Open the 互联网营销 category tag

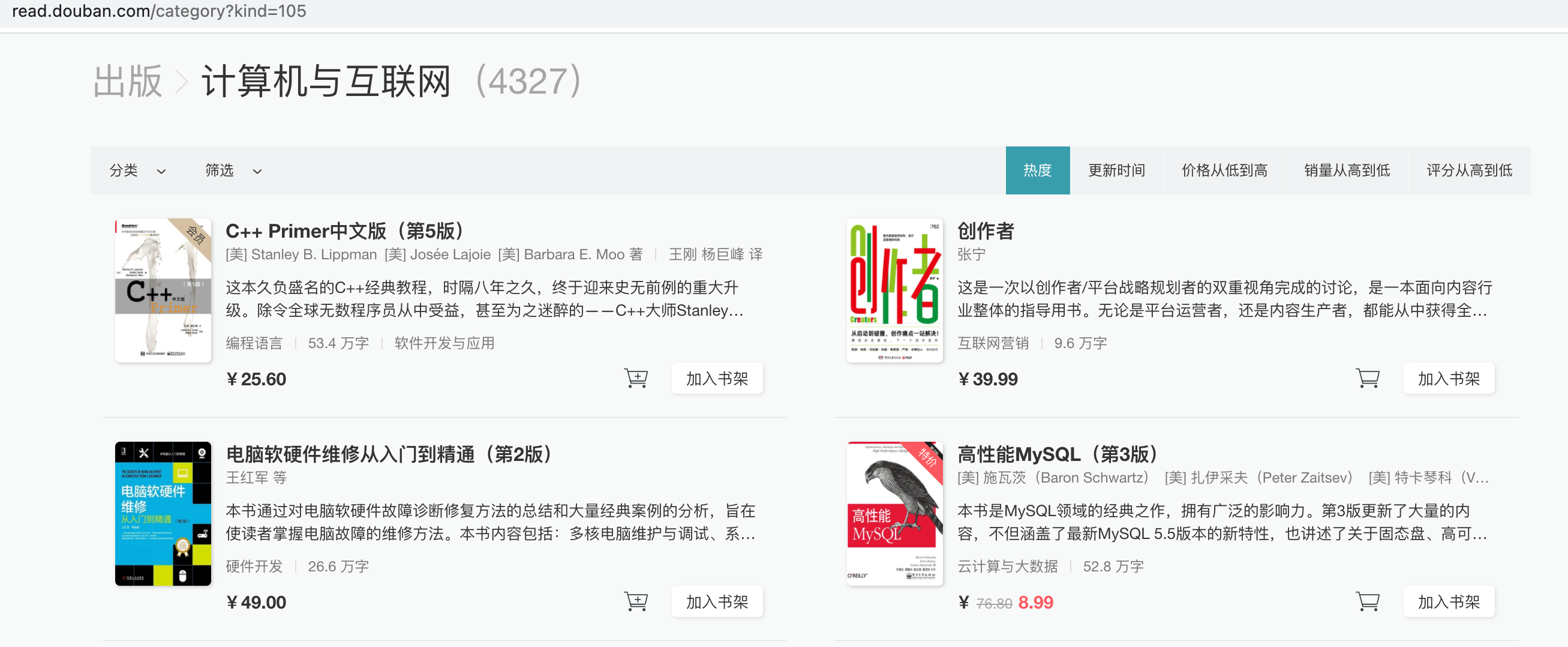(x=993, y=343)
